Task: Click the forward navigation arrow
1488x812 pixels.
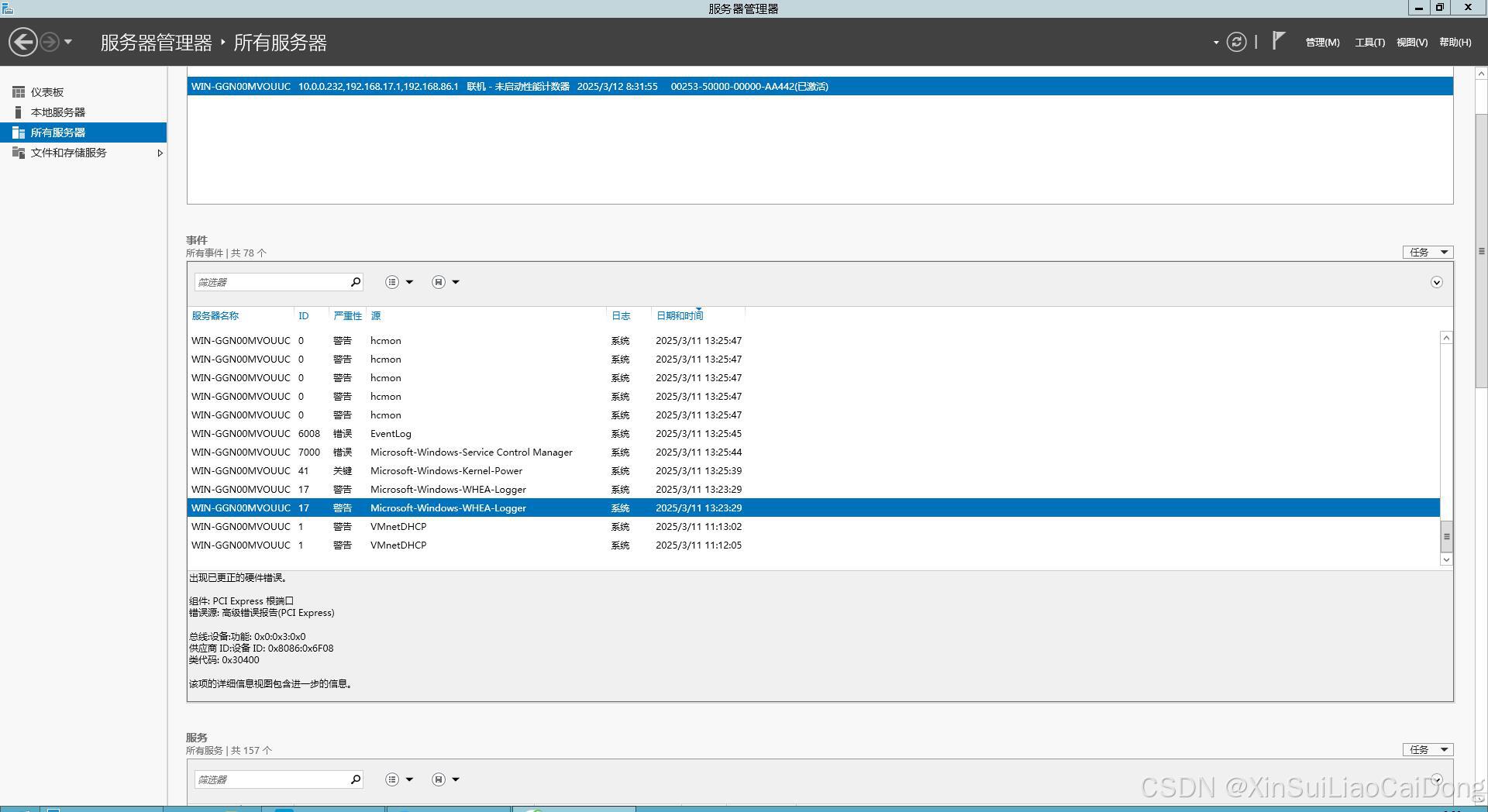Action: (x=50, y=42)
